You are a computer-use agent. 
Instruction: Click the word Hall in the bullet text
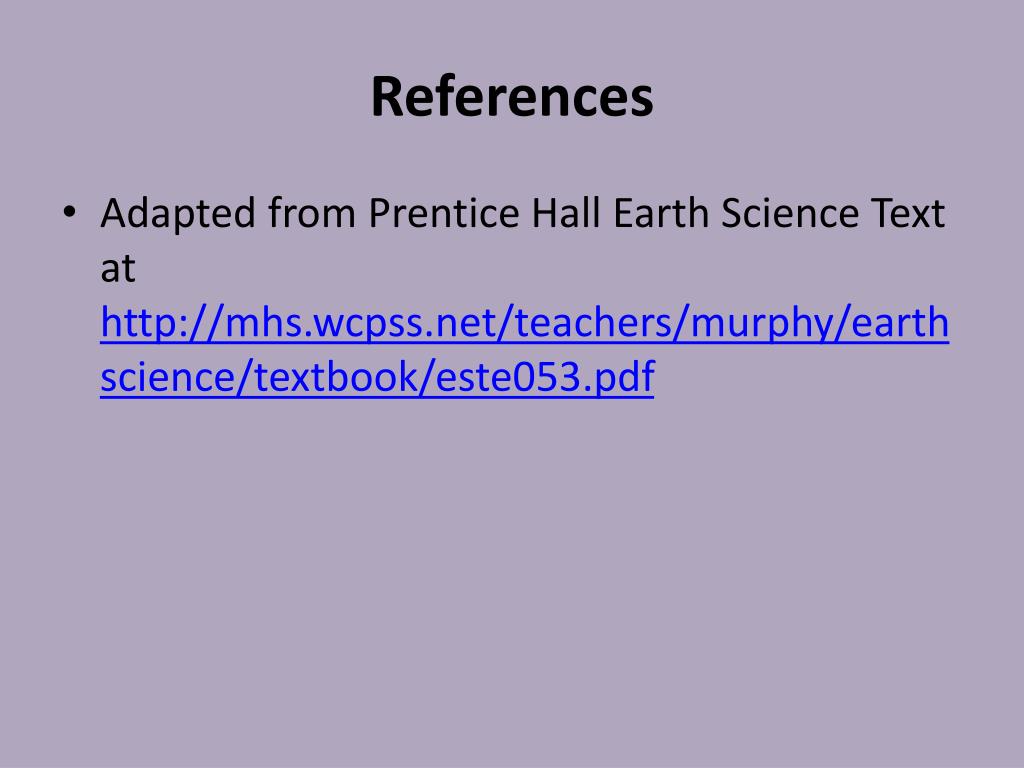coord(566,212)
